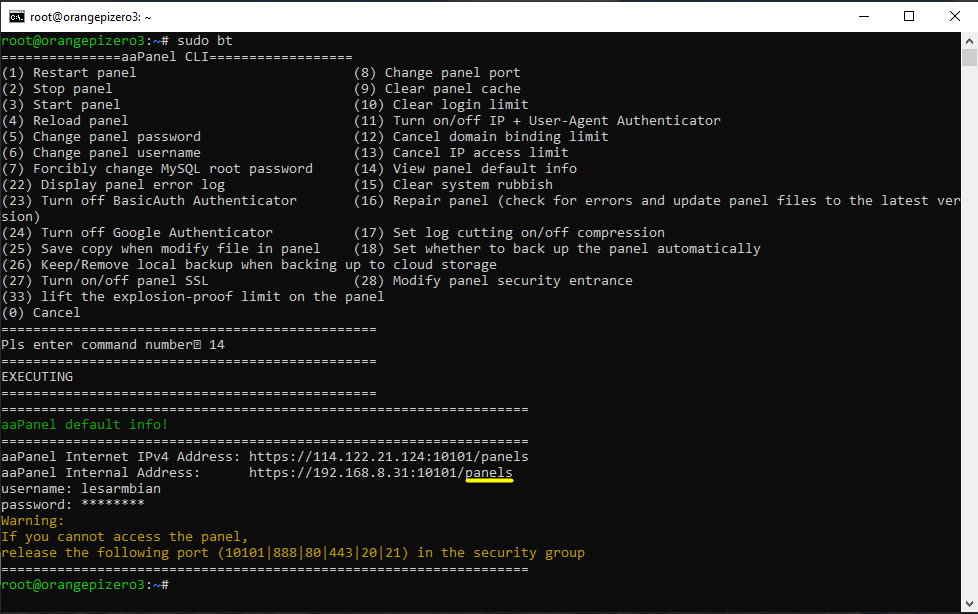Click the "sudo bt" command text
The width and height of the screenshot is (978, 614).
pyautogui.click(x=205, y=41)
